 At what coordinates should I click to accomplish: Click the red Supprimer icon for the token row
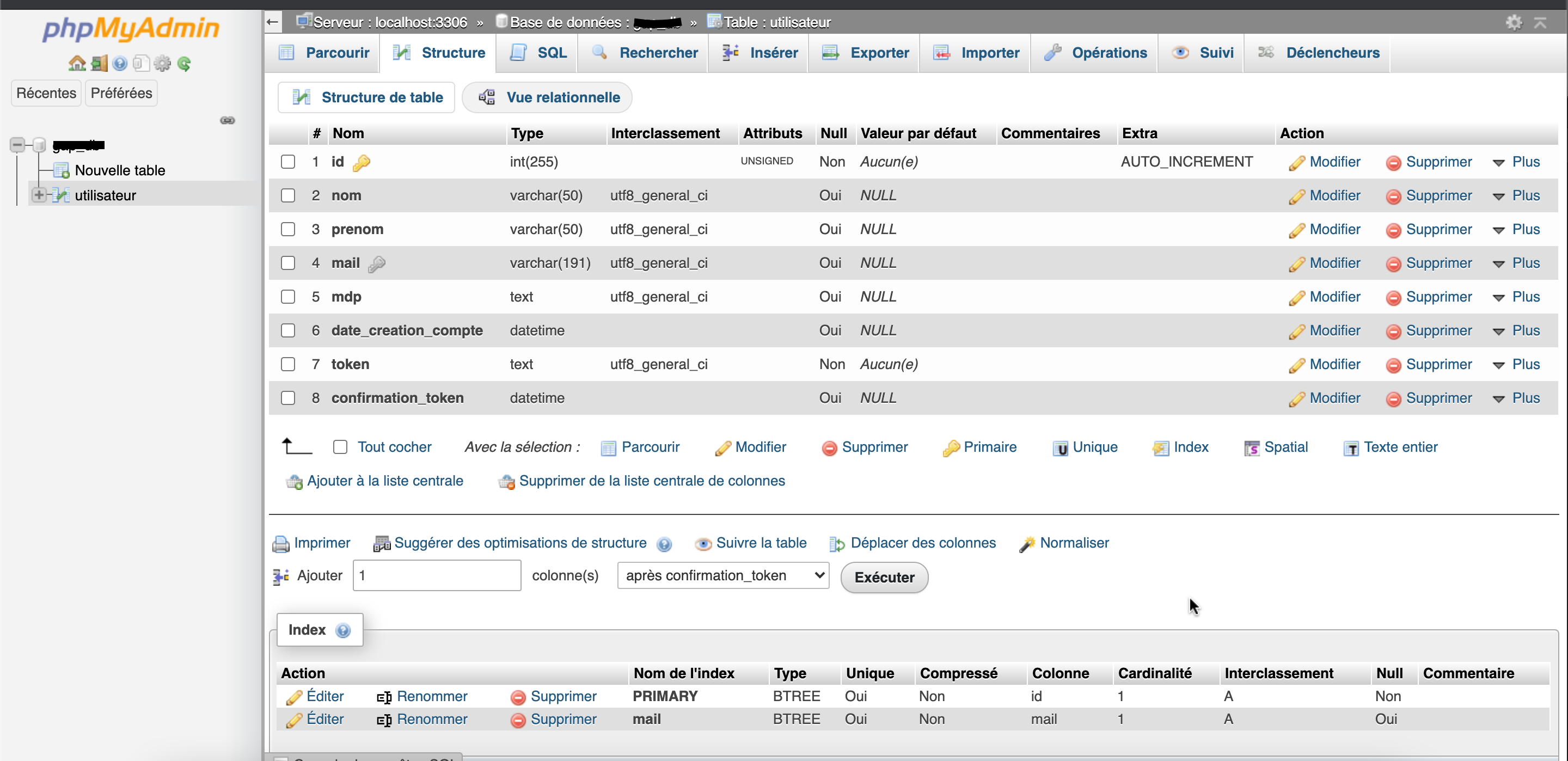coord(1393,365)
